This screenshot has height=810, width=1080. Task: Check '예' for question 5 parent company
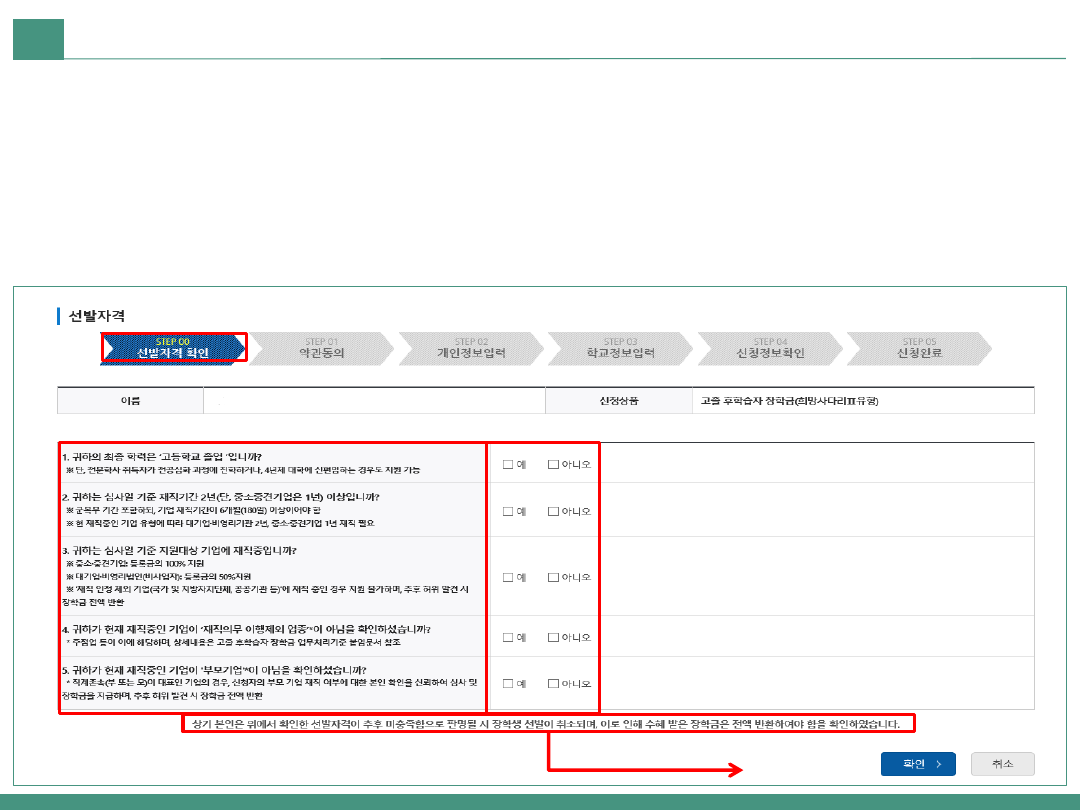point(508,684)
